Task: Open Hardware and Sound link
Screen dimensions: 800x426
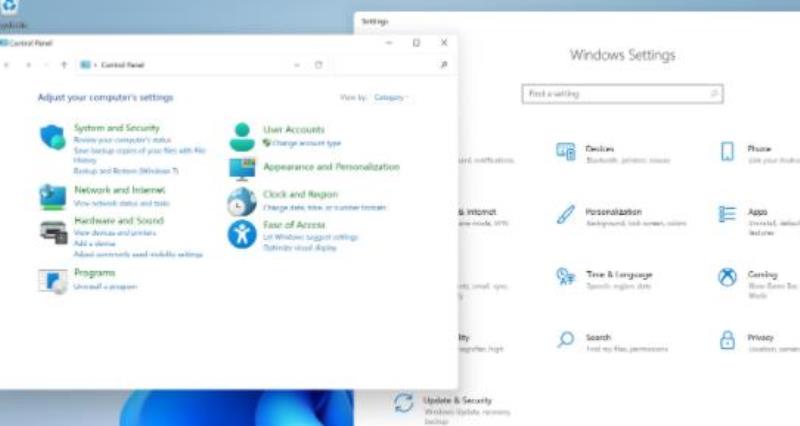Action: pos(119,220)
